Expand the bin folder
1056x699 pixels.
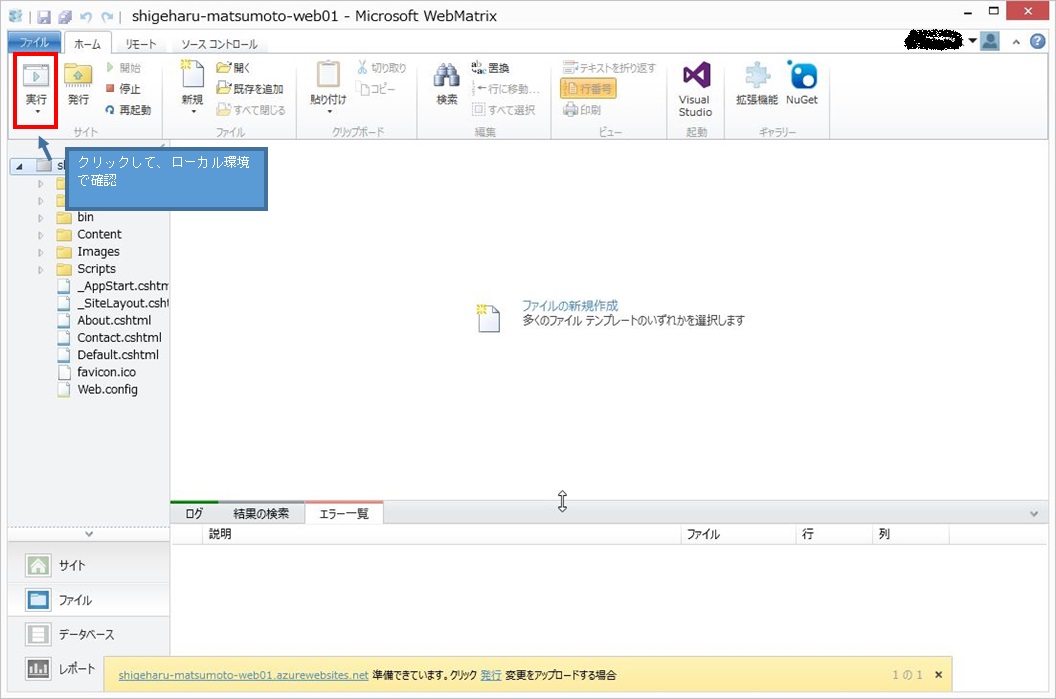click(x=40, y=218)
